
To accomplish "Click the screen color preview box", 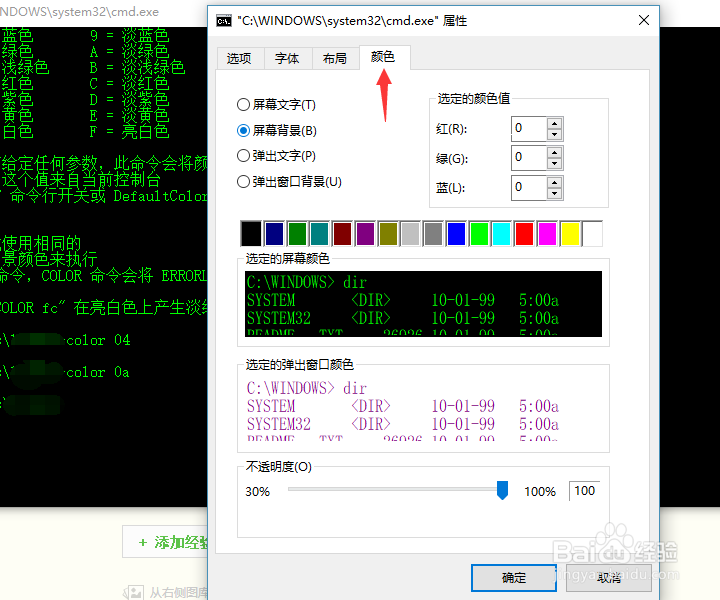I will [x=423, y=304].
